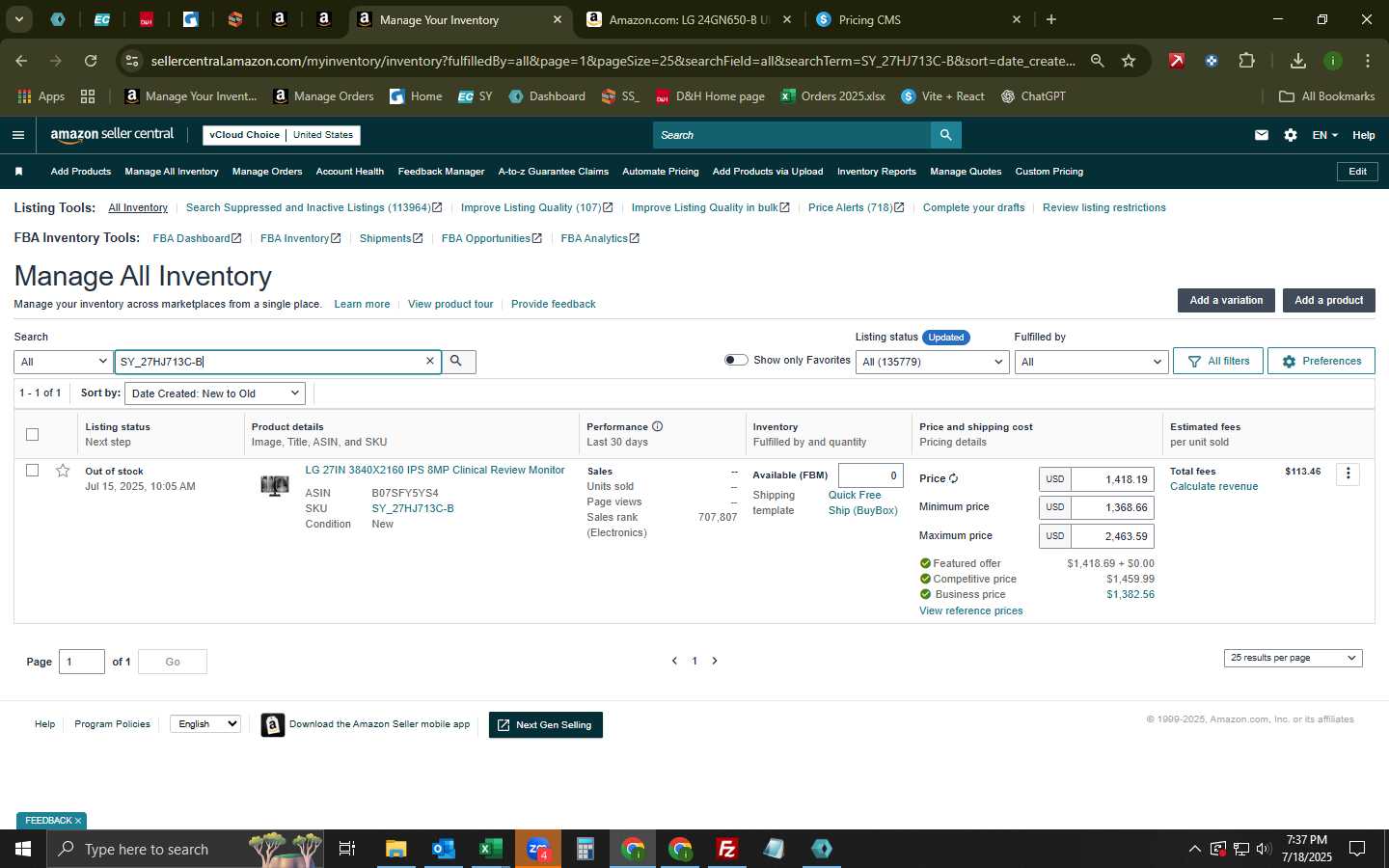Open Outlook from the taskbar
The height and width of the screenshot is (868, 1389).
click(x=443, y=849)
